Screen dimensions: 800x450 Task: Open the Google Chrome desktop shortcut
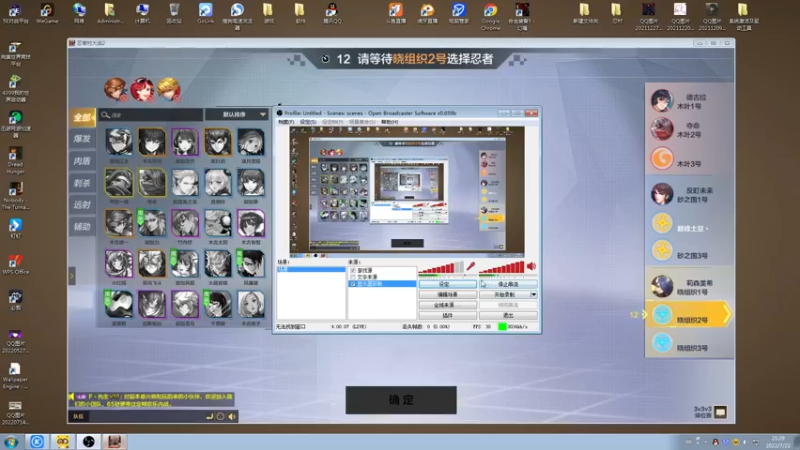coord(490,15)
